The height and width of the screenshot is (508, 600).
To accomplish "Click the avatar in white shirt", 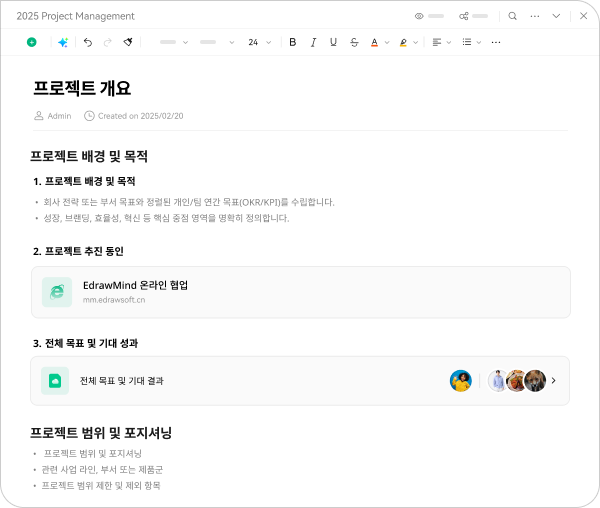I will [x=497, y=381].
